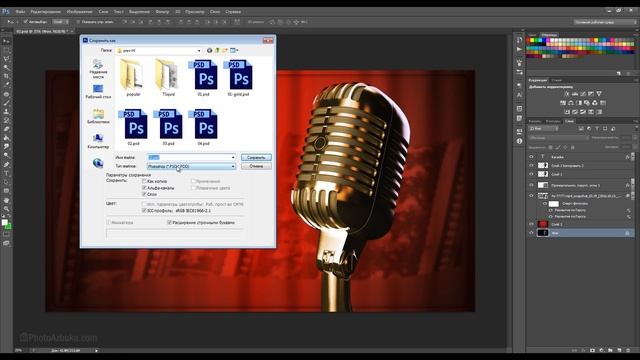Toggle the ICC-профиль checkbox

coord(144,211)
